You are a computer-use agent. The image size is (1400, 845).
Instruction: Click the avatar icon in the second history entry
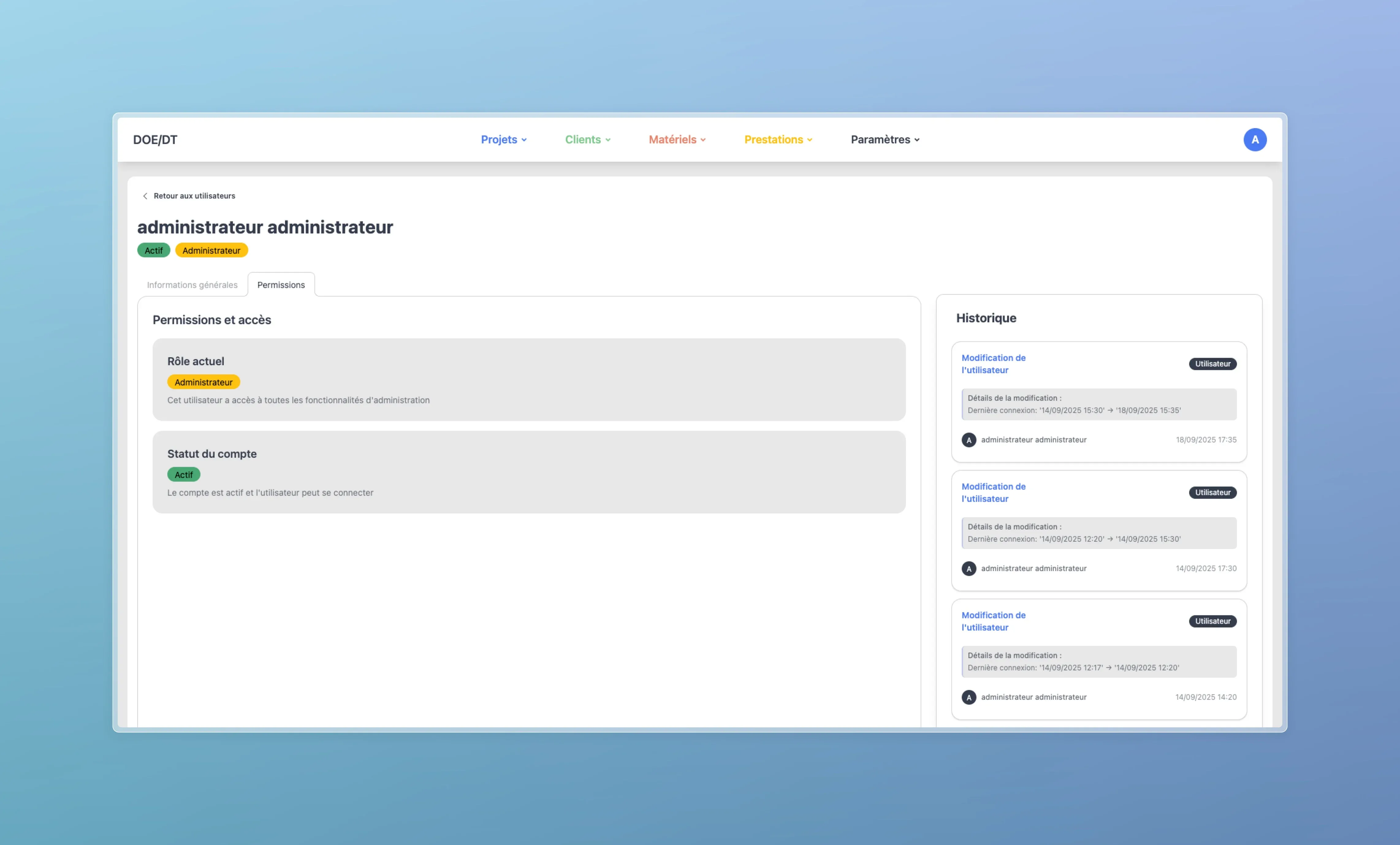tap(969, 568)
